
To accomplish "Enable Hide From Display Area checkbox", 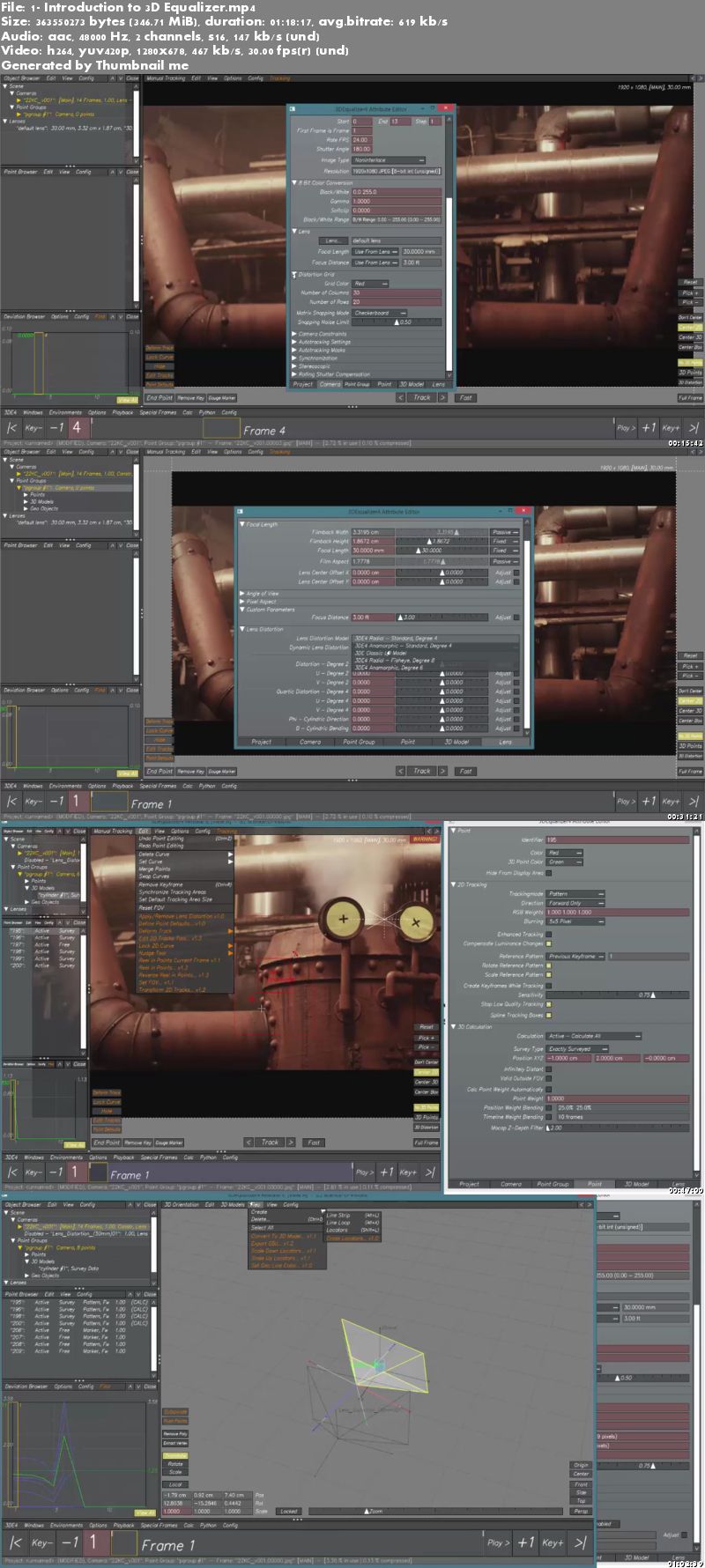I will point(548,873).
